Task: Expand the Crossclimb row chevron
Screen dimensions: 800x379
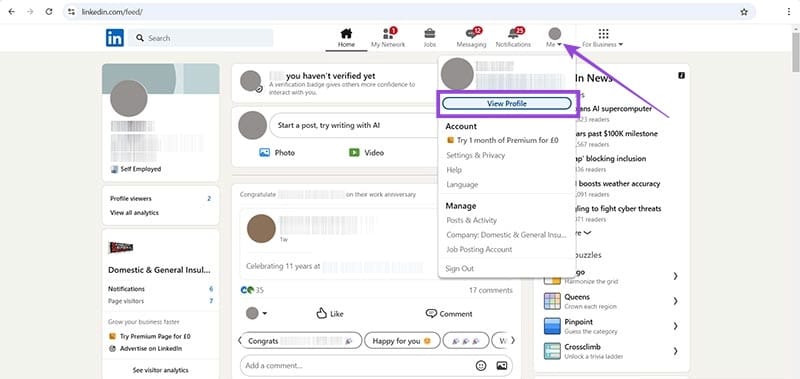Action: [676, 351]
